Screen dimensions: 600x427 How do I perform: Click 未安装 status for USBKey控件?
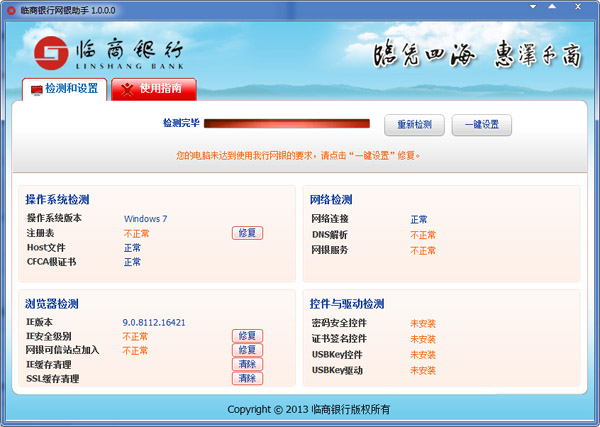(x=423, y=355)
